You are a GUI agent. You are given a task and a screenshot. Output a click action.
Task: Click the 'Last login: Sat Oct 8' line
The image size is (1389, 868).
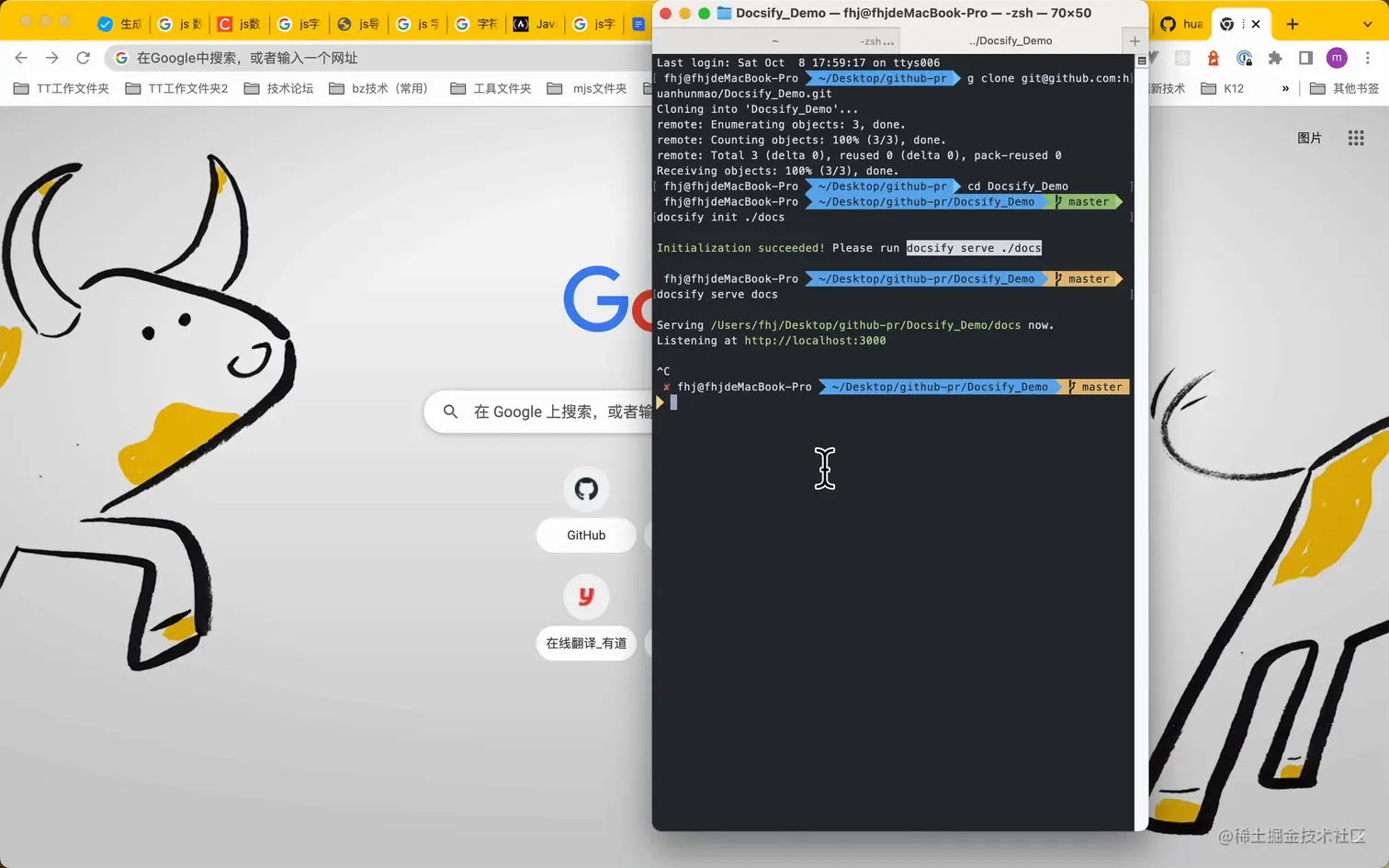[798, 63]
